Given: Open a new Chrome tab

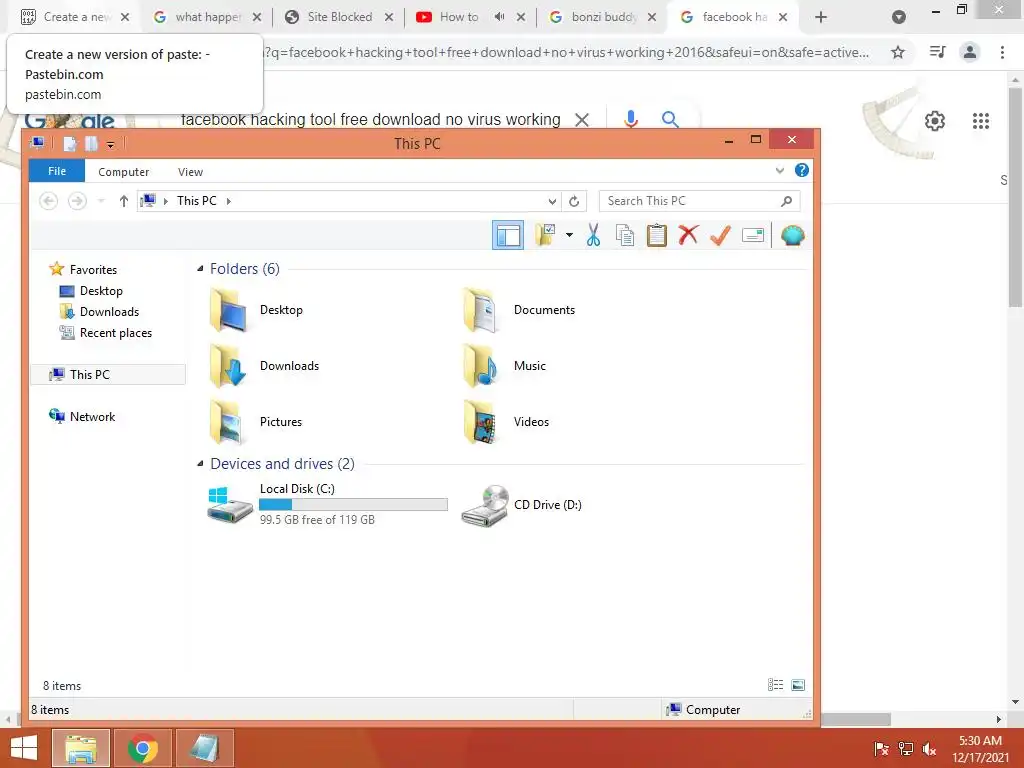Looking at the screenshot, I should 821,17.
